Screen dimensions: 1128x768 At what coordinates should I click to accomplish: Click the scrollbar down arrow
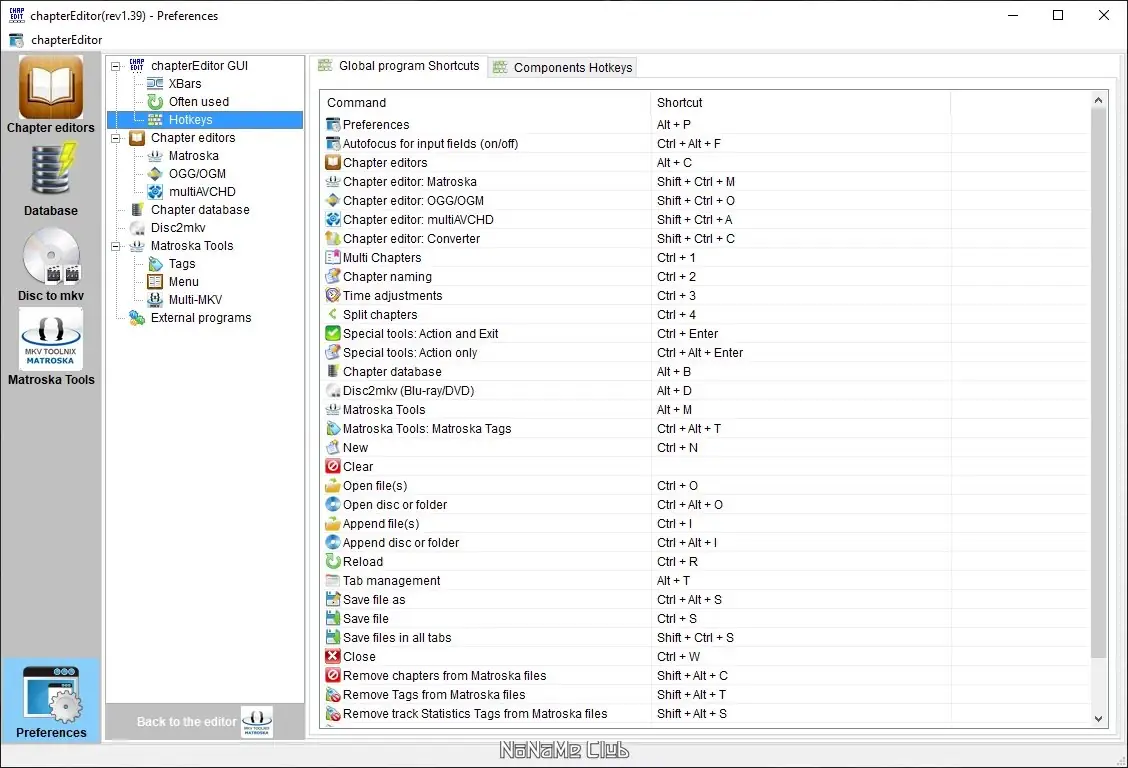[1098, 718]
